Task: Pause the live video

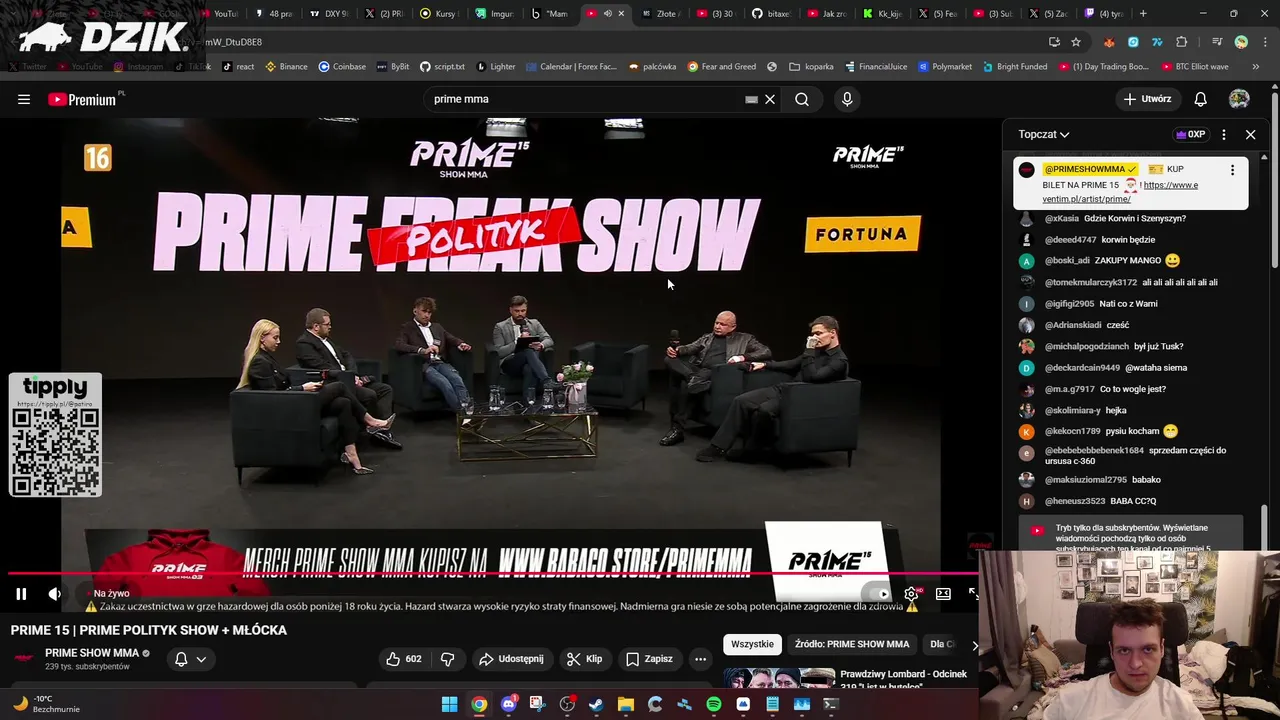Action: click(21, 594)
